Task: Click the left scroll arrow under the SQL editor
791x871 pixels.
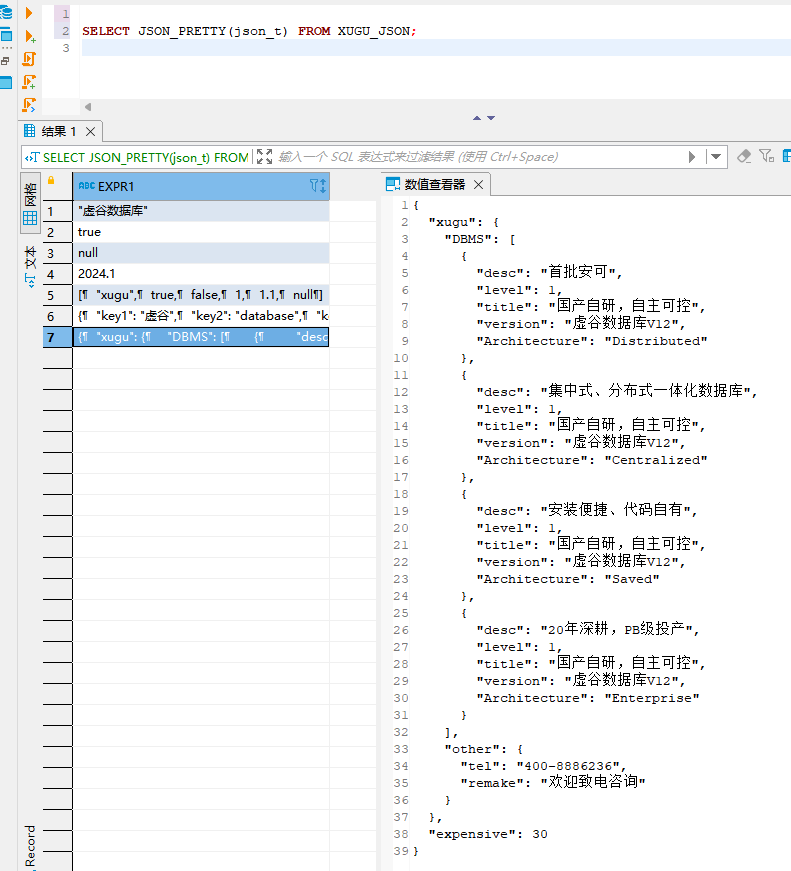Action: tap(88, 107)
